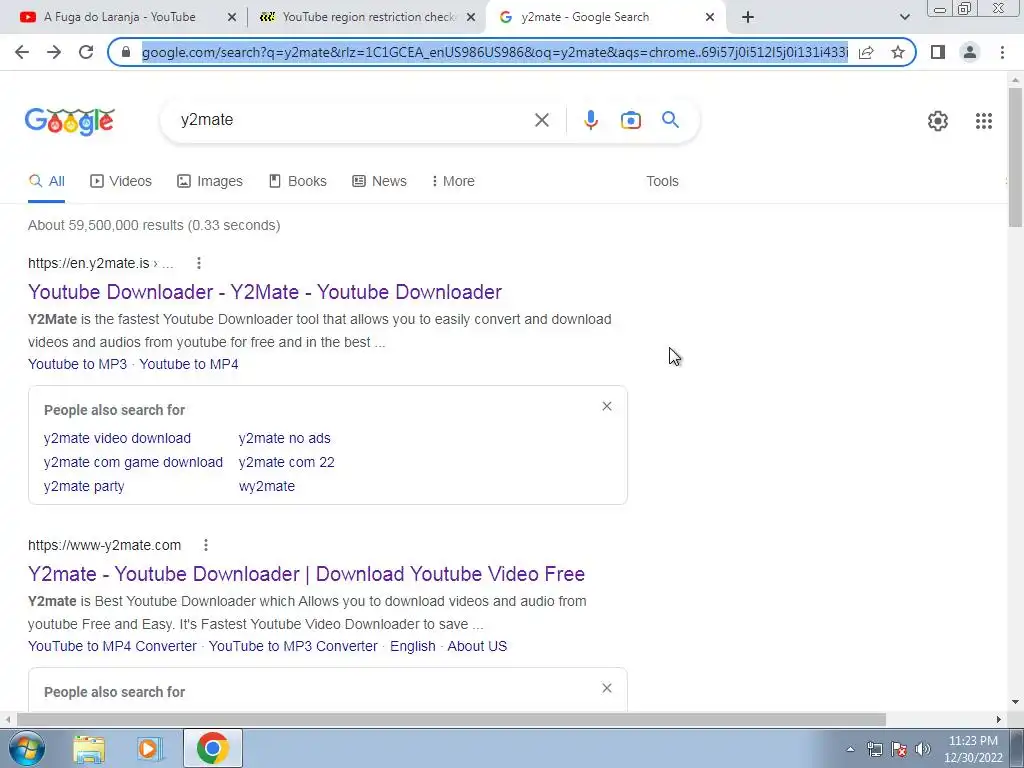This screenshot has width=1024, height=768.
Task: Open the tab search dropdown arrow
Action: coord(904,18)
